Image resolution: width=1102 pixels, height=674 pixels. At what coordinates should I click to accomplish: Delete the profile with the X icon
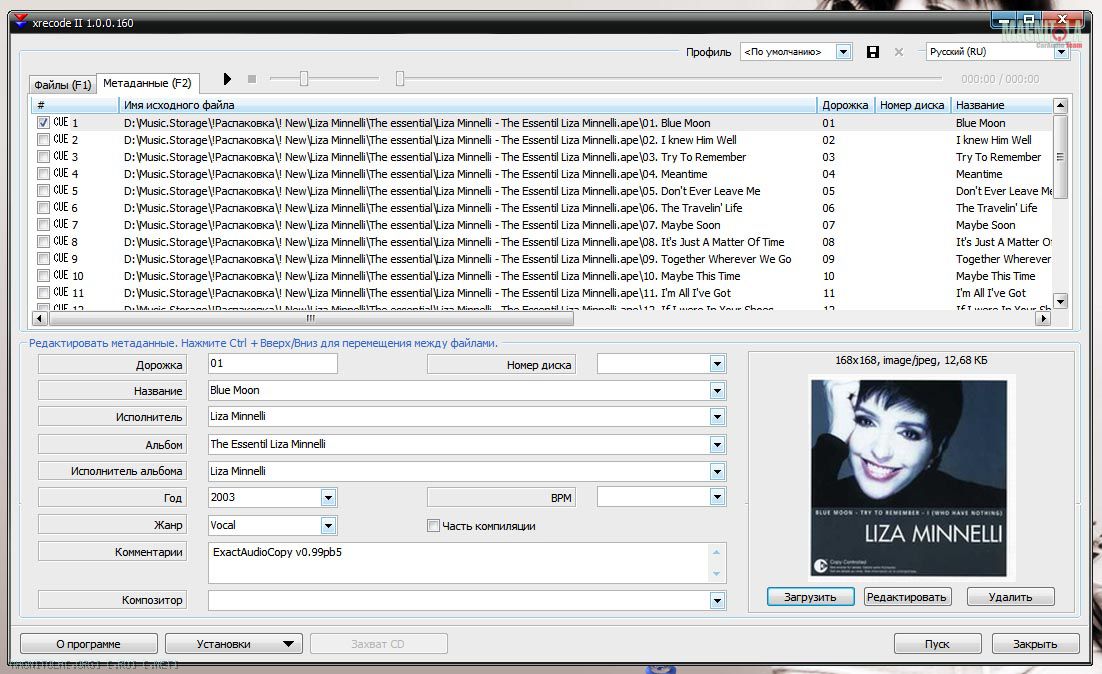point(898,52)
